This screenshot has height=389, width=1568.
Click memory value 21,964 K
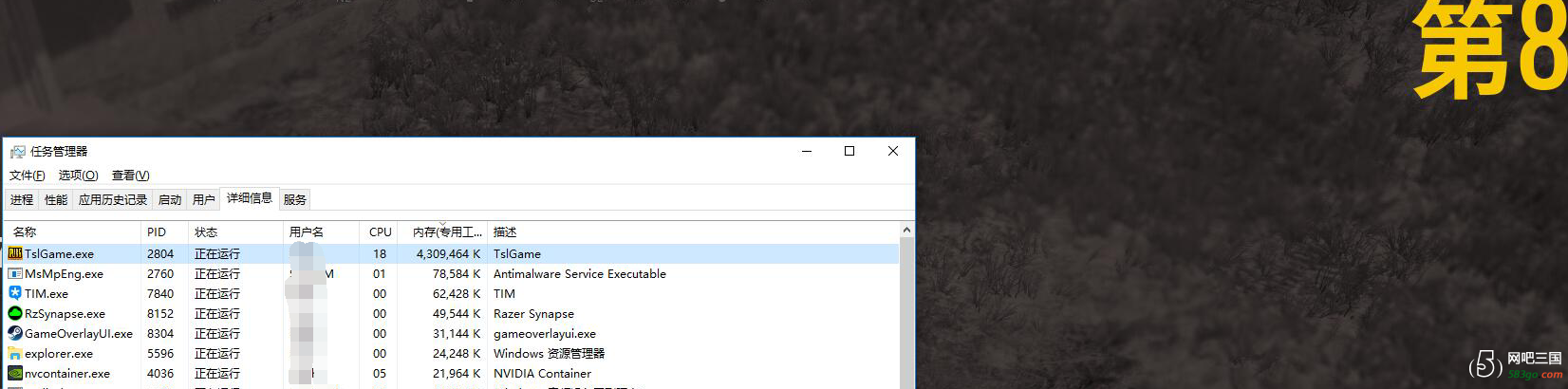[x=457, y=373]
